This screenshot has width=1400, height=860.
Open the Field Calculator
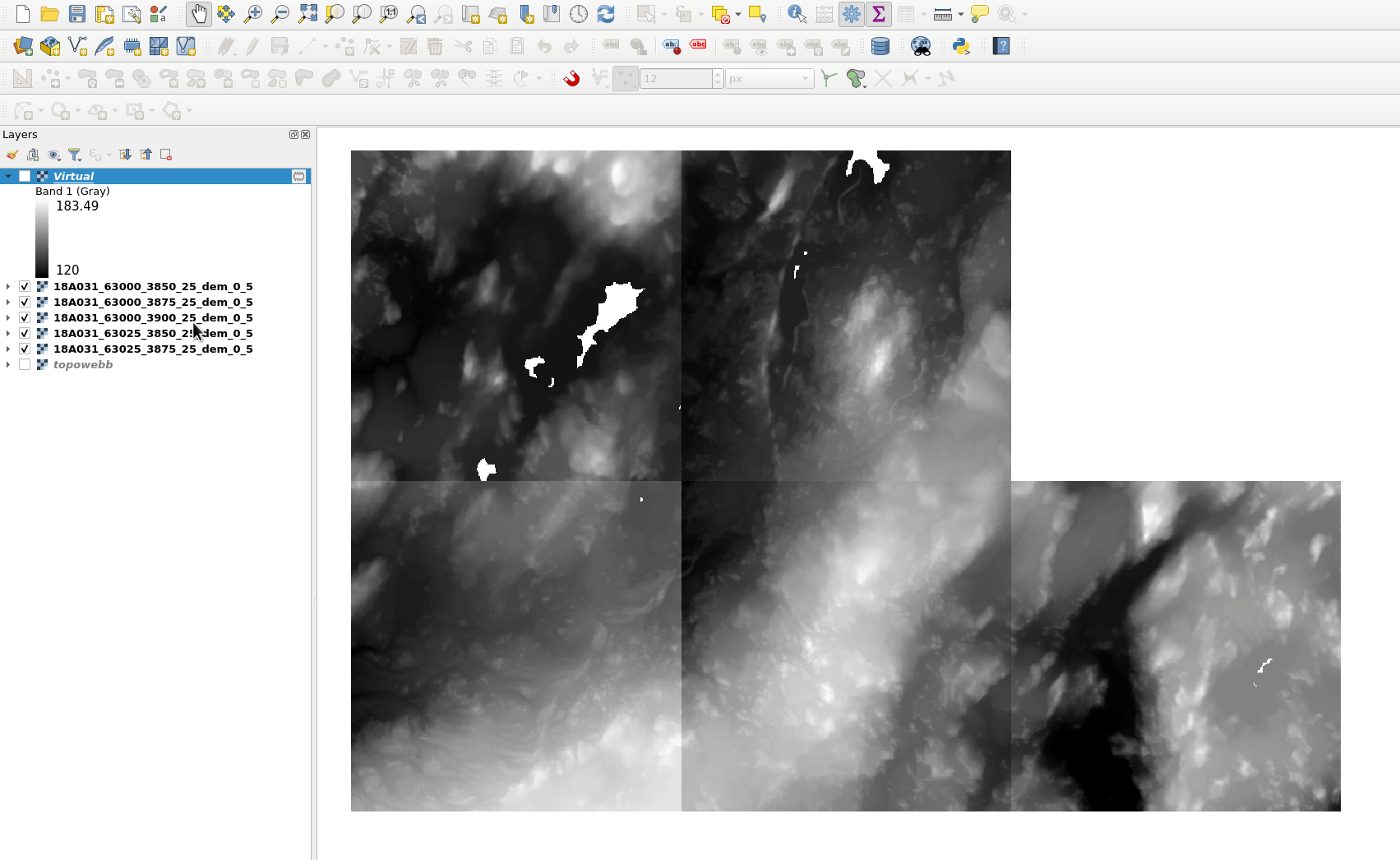(x=823, y=14)
